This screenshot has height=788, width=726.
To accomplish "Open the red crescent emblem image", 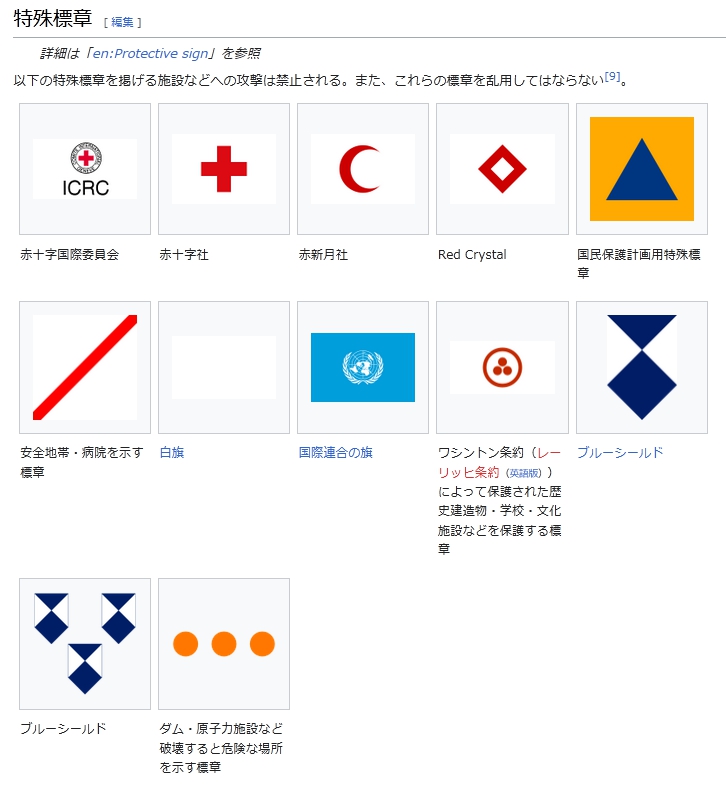I will point(363,169).
